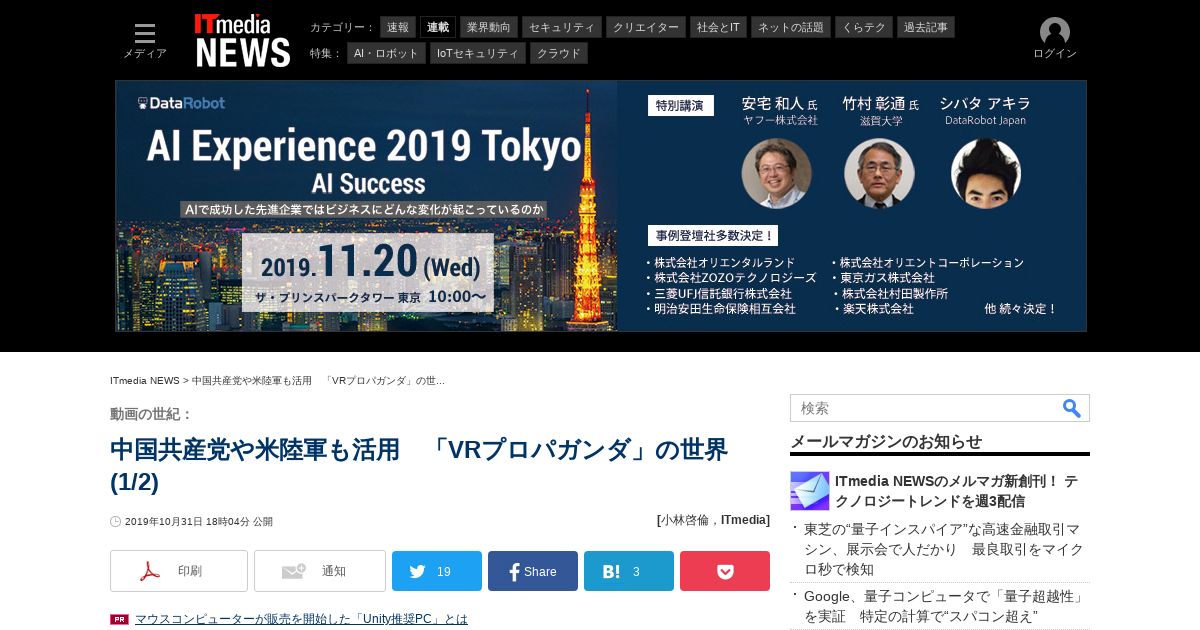Click the login user avatar icon
The width and height of the screenshot is (1200, 630).
[1055, 32]
